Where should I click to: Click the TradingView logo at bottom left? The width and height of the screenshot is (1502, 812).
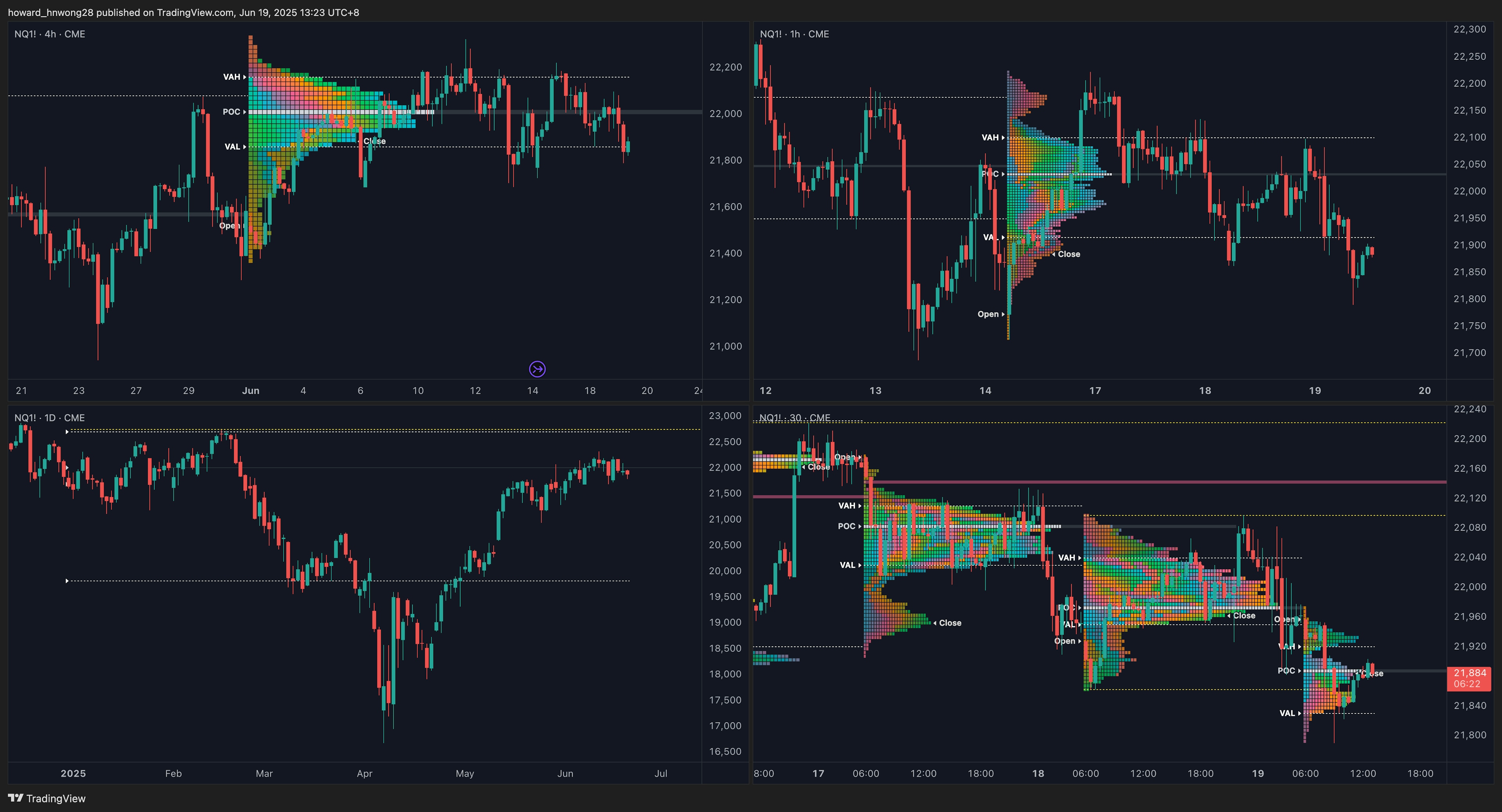coord(47,798)
